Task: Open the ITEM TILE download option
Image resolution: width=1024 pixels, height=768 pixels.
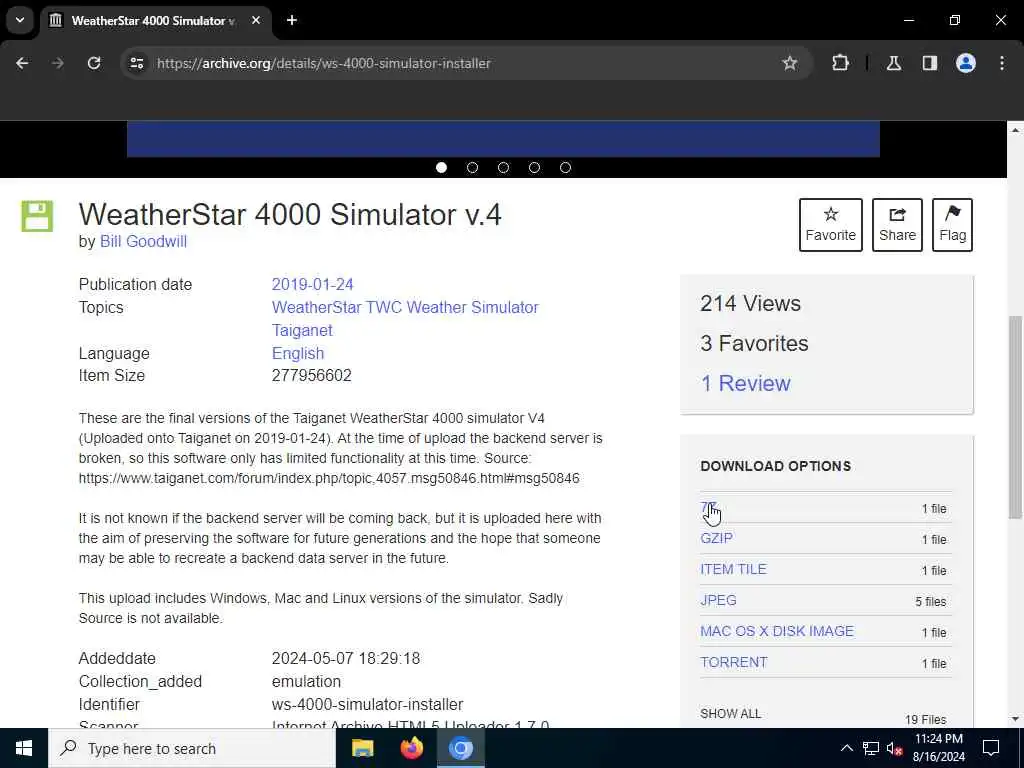Action: point(733,569)
